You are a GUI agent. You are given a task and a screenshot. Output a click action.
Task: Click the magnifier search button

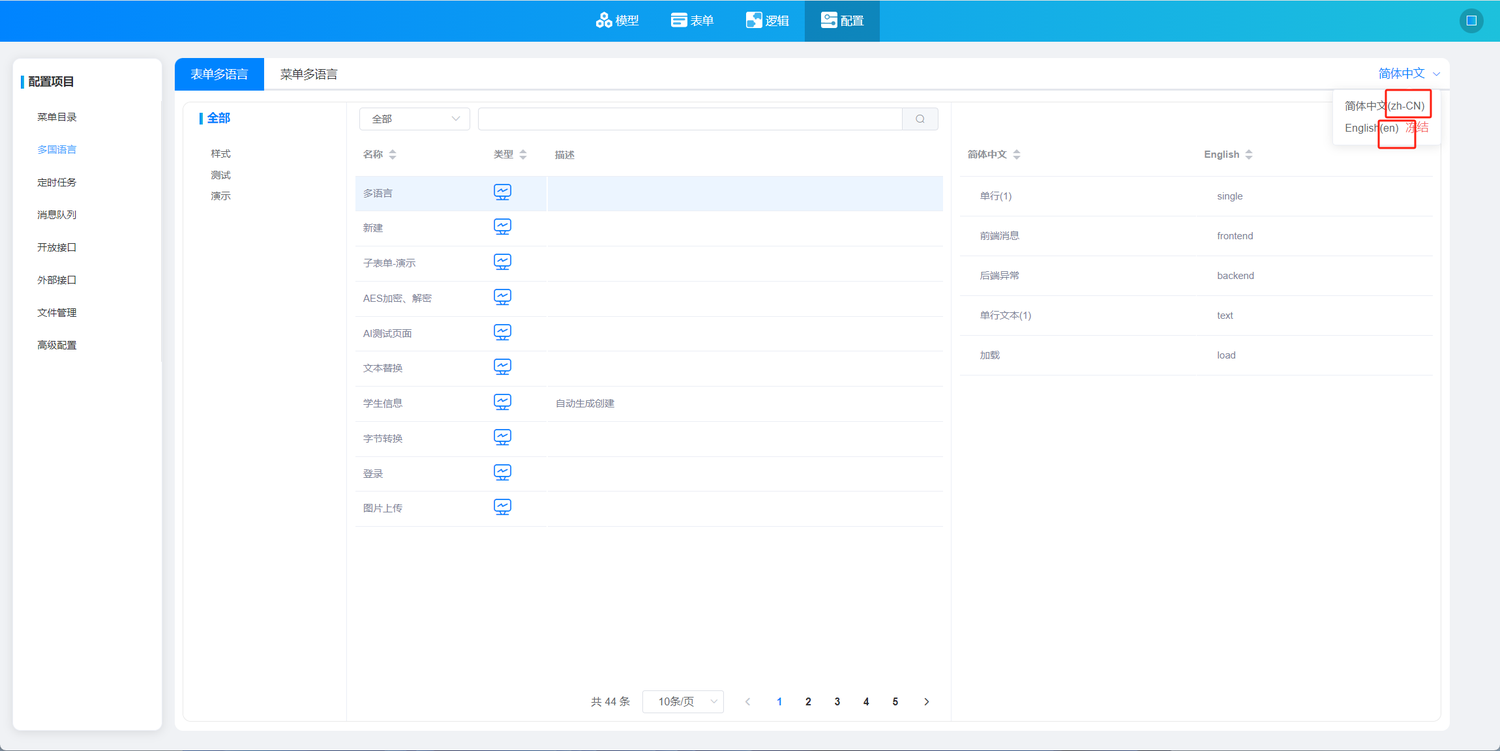click(x=920, y=119)
